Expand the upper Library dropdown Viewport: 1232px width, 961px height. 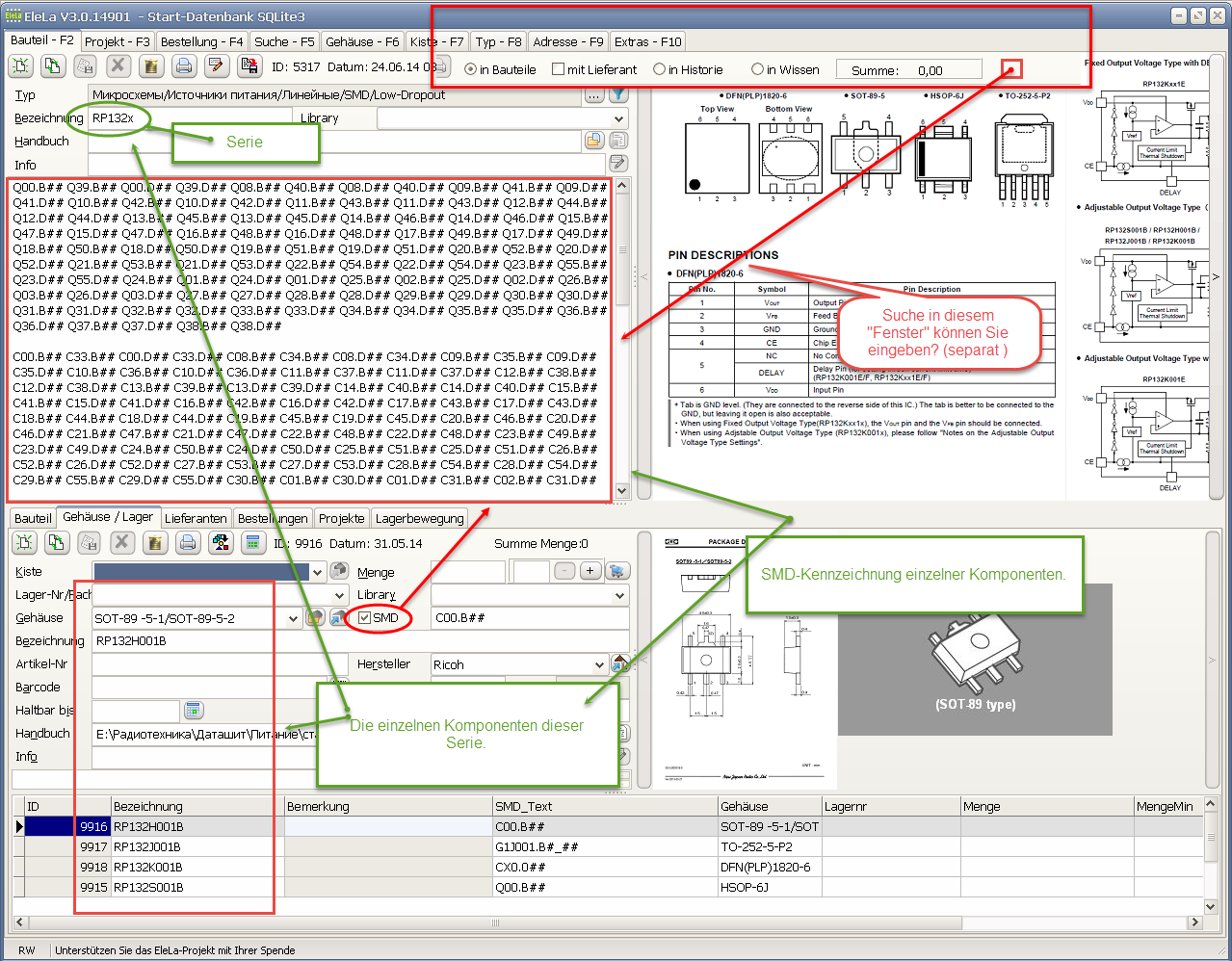coord(618,118)
